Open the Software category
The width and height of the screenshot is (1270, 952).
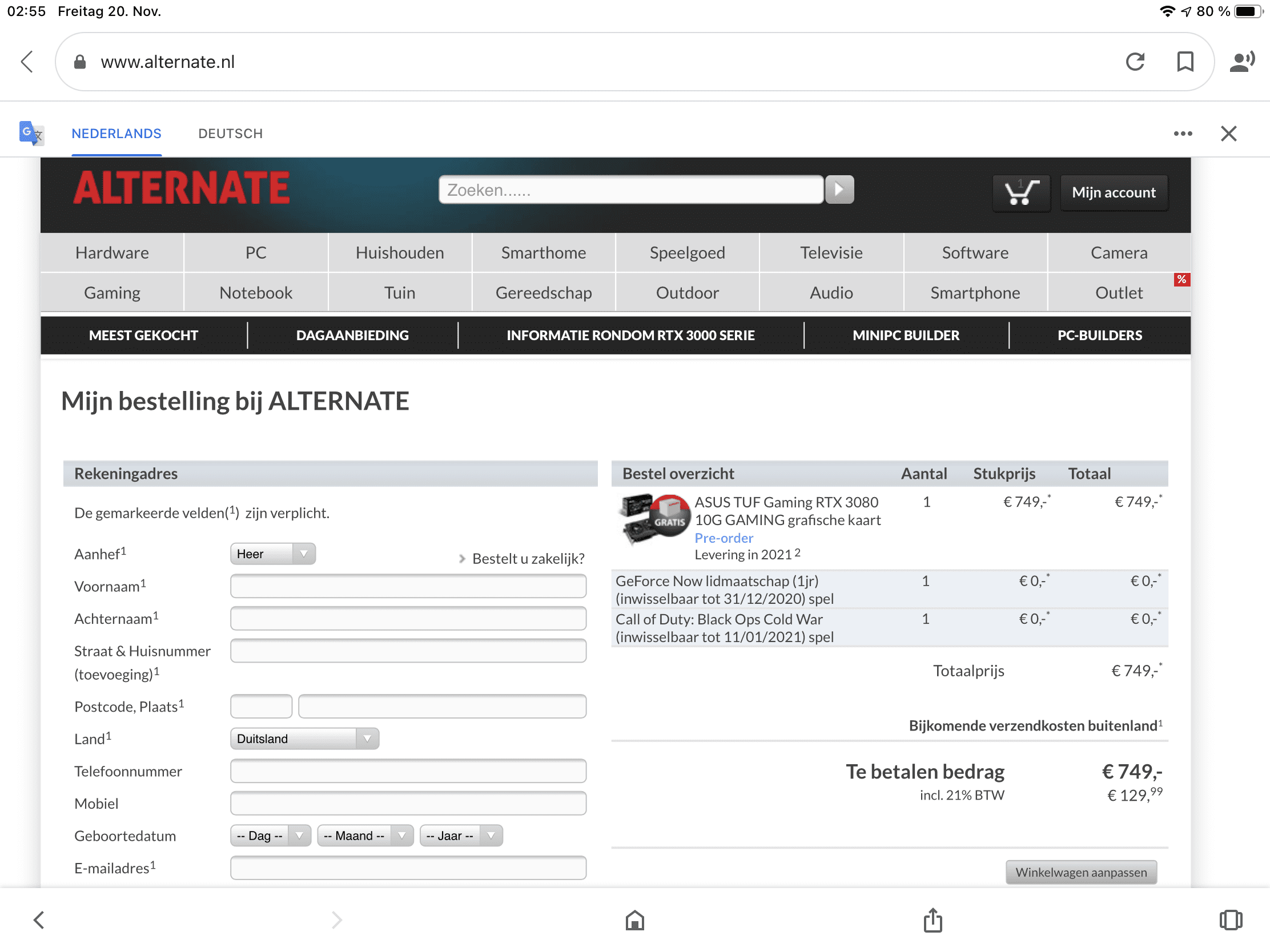[x=975, y=252]
